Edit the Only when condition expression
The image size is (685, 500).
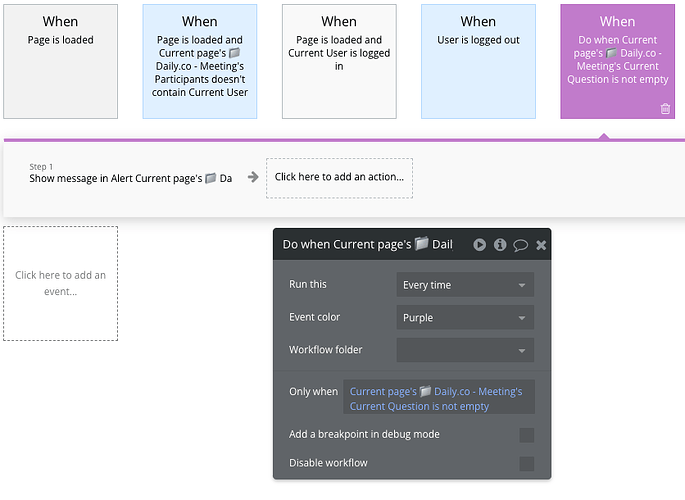tap(439, 398)
